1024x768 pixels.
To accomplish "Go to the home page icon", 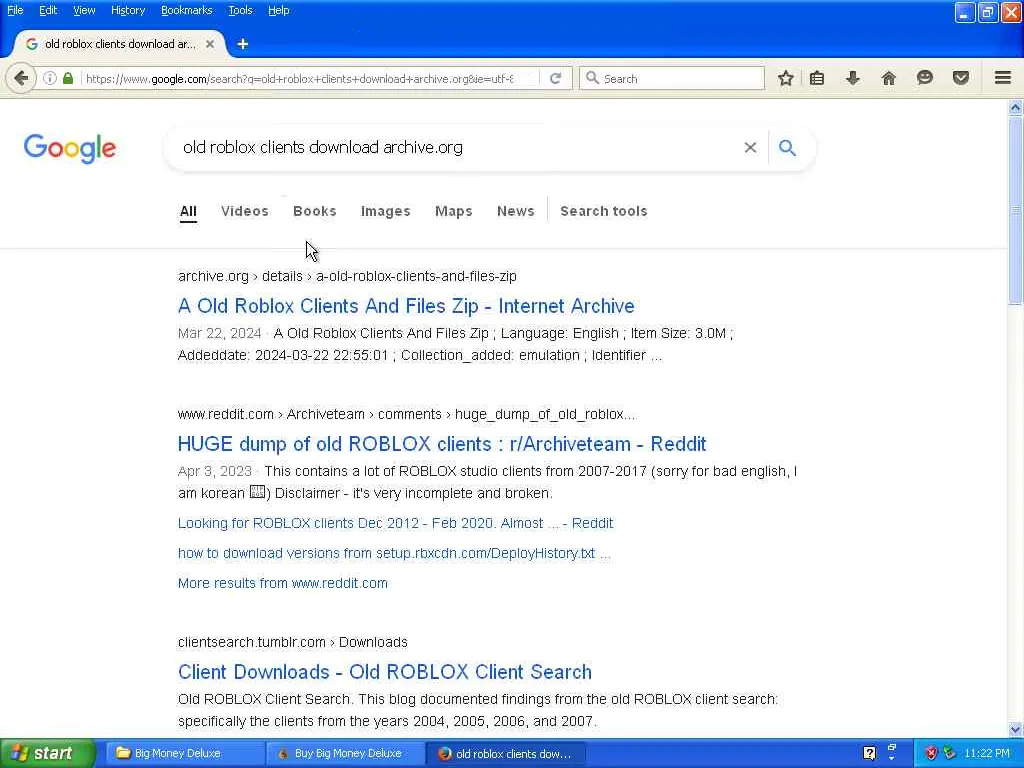I will click(888, 78).
